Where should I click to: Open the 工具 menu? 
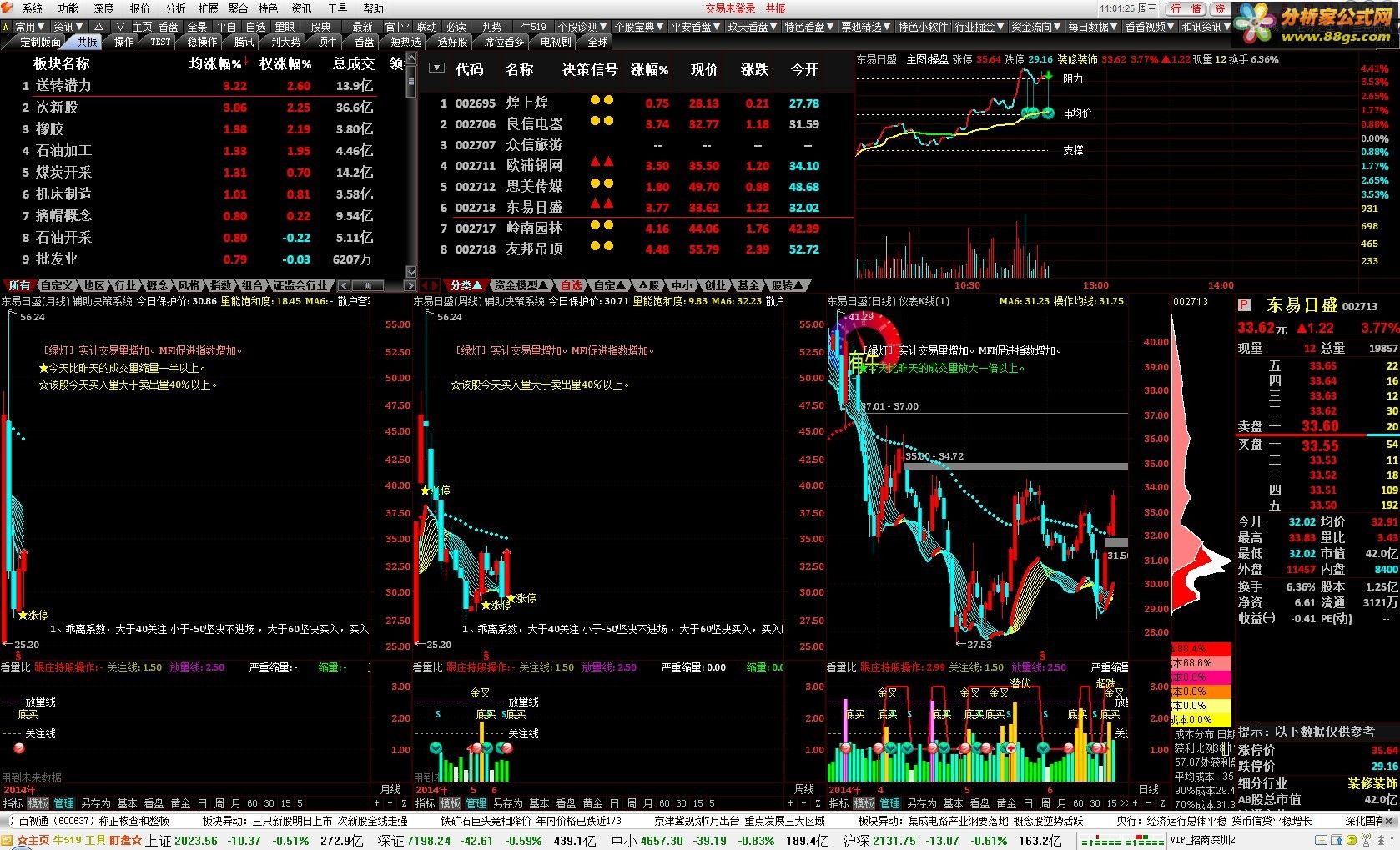337,8
